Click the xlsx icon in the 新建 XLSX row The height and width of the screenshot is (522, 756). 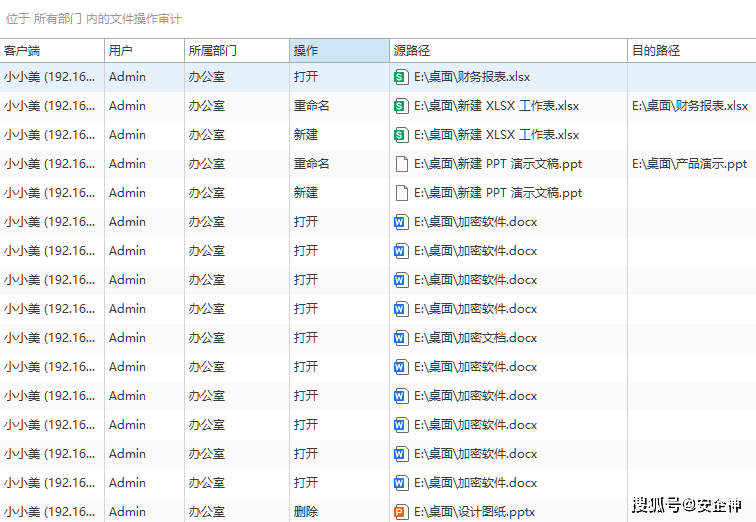click(x=401, y=134)
